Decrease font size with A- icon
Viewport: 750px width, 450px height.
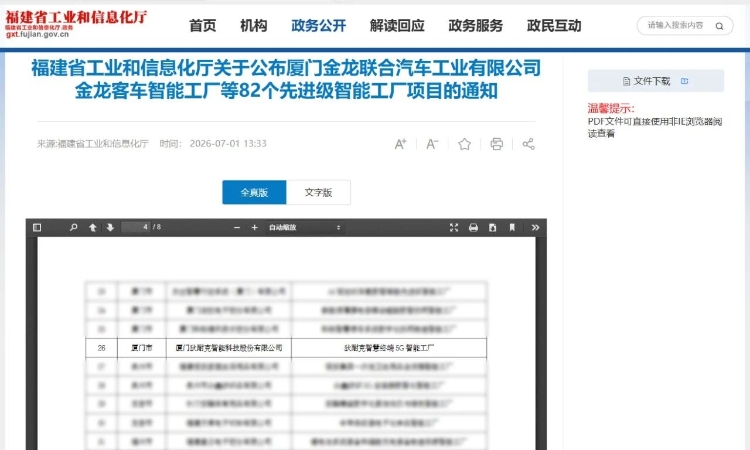tap(432, 144)
